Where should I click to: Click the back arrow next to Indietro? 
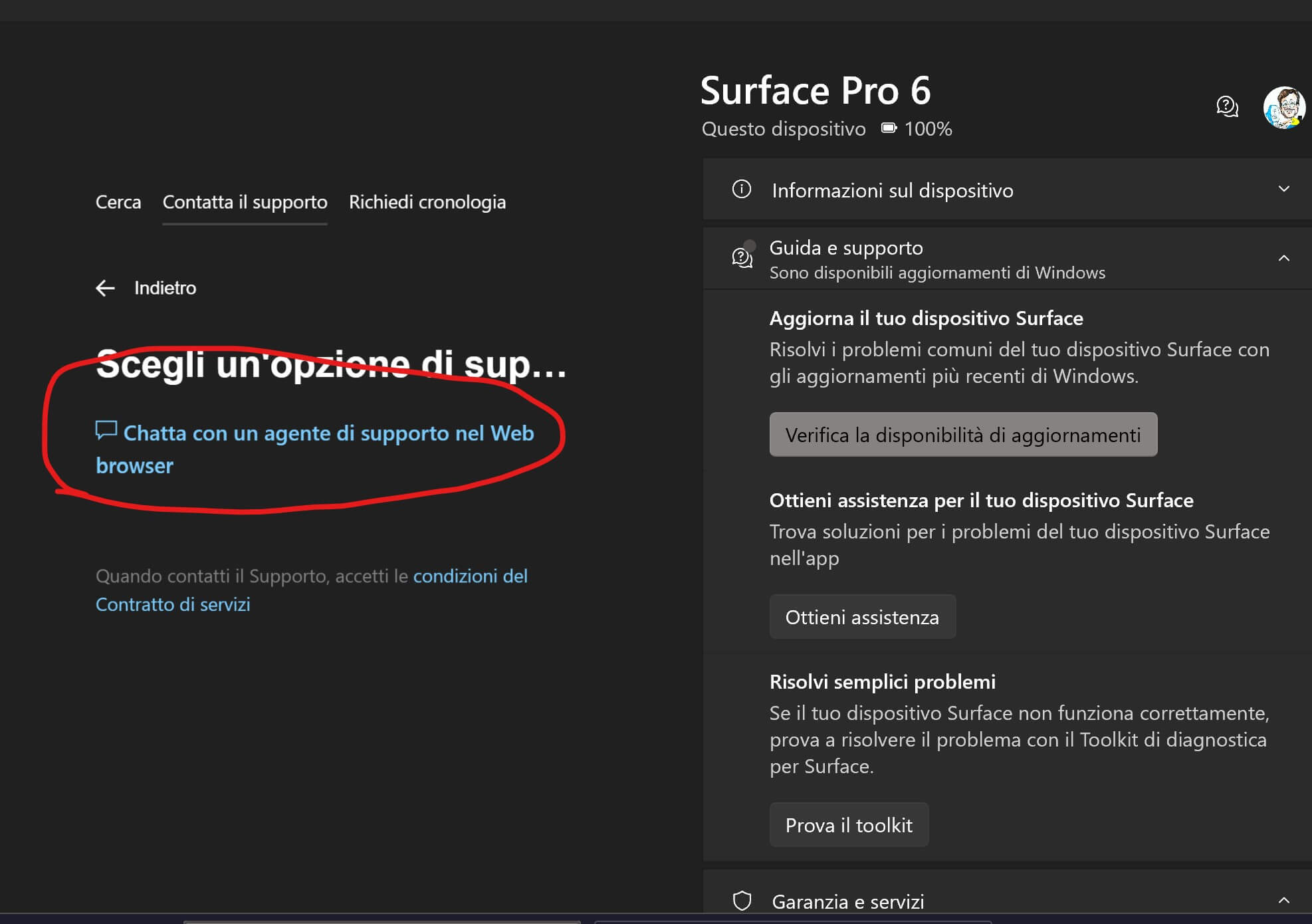105,288
